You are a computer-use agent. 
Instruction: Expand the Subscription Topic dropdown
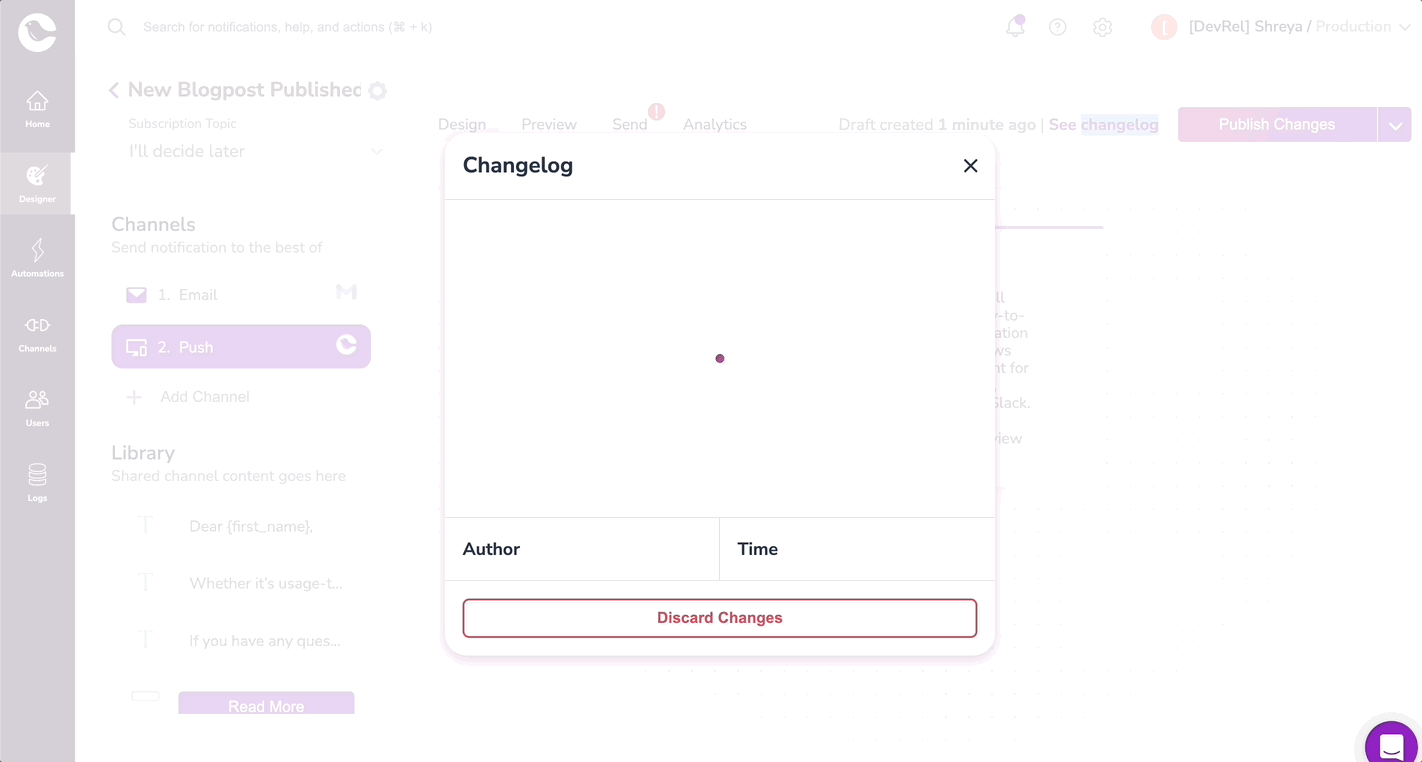point(377,151)
